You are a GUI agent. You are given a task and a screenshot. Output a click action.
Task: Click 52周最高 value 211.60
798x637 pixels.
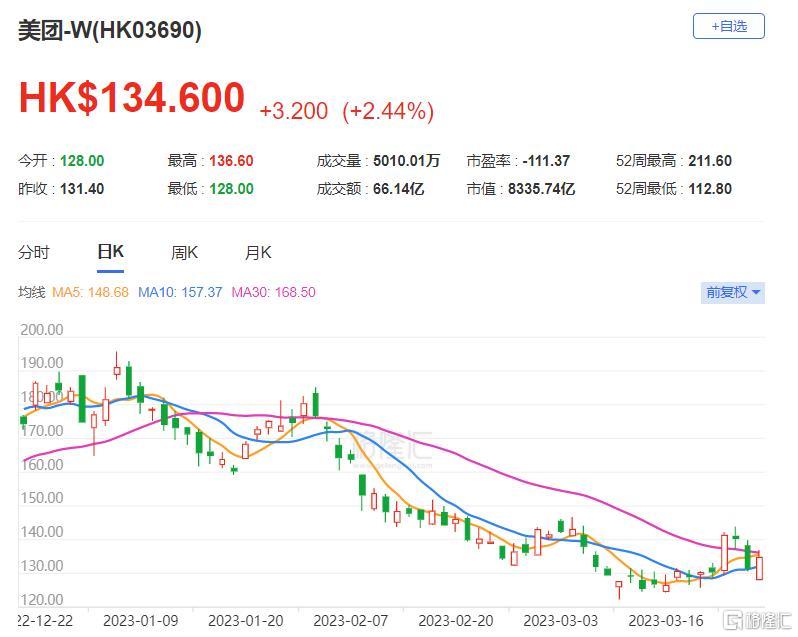(x=710, y=161)
